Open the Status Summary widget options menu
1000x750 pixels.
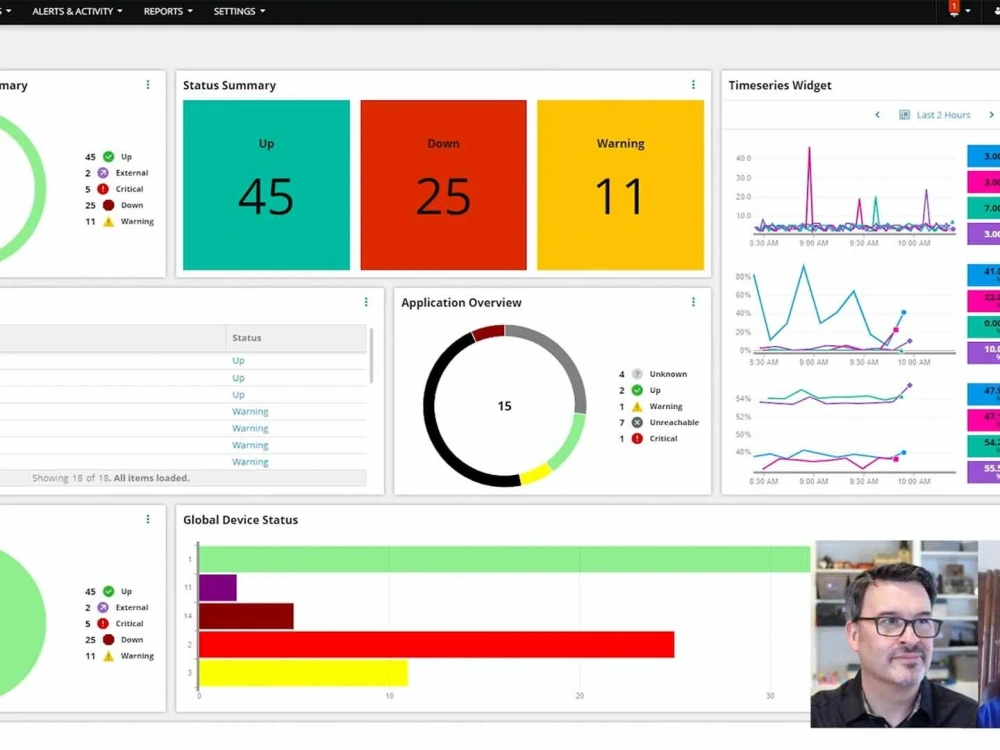coord(693,85)
